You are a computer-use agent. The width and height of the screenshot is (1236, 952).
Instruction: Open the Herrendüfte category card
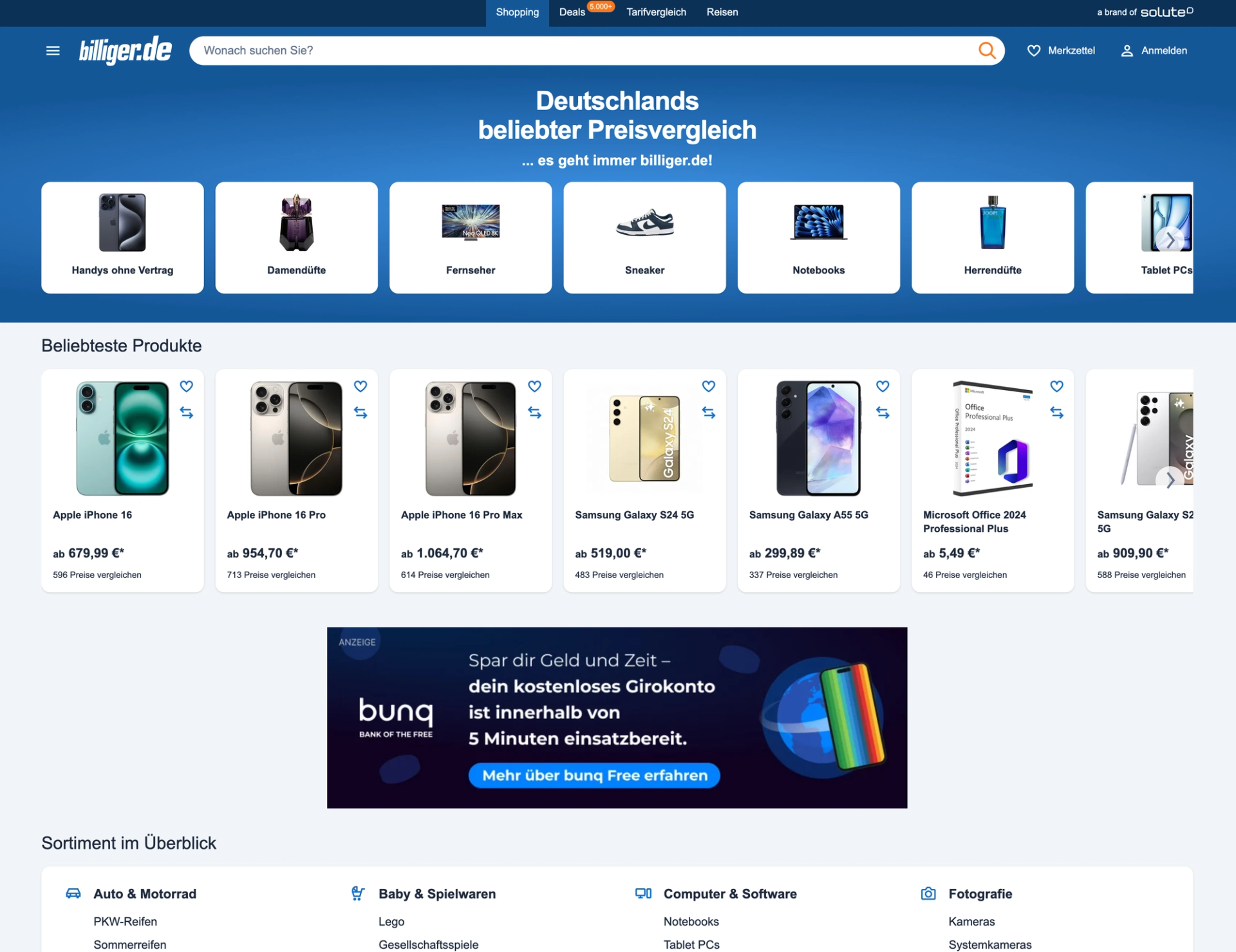993,238
